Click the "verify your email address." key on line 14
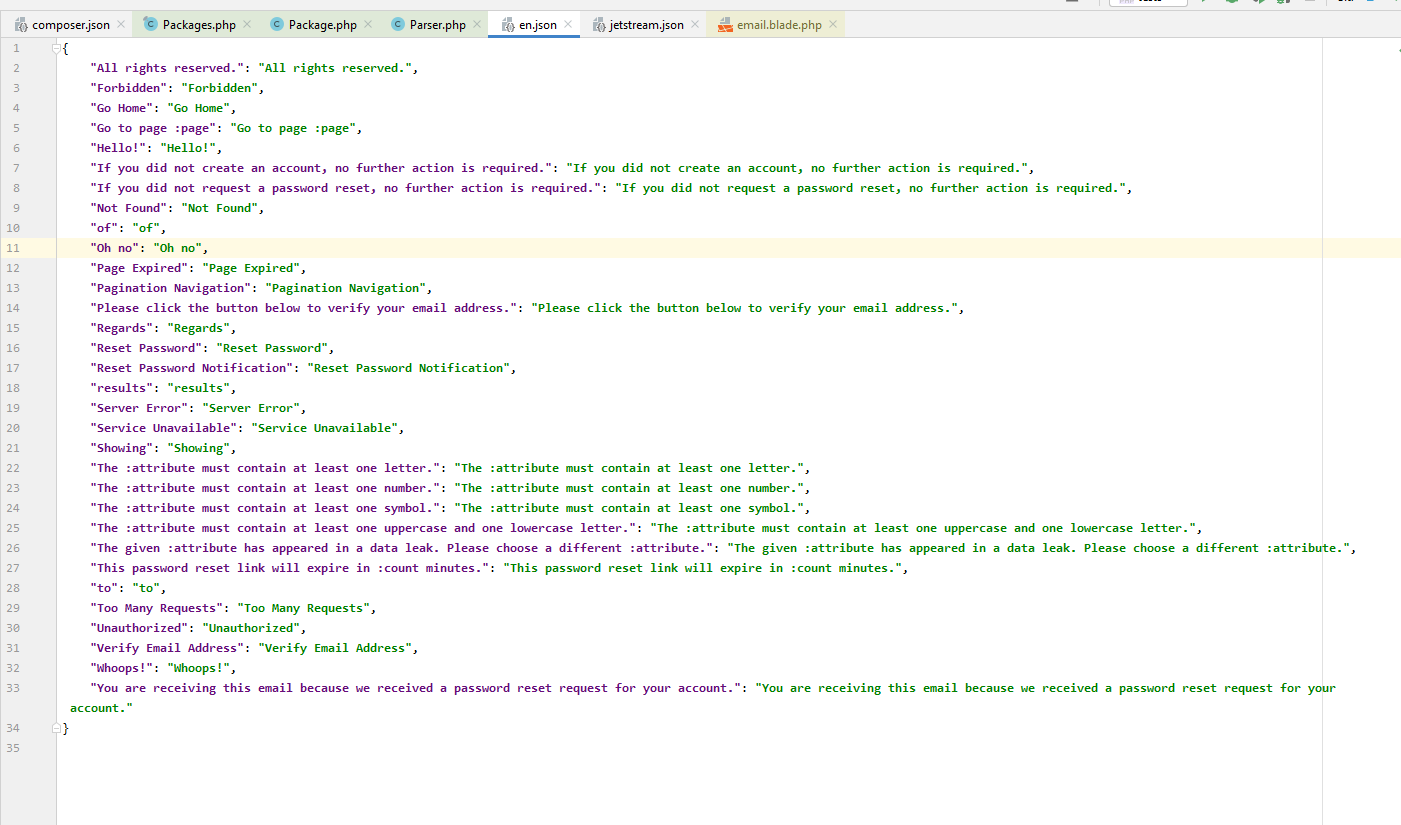 [304, 308]
